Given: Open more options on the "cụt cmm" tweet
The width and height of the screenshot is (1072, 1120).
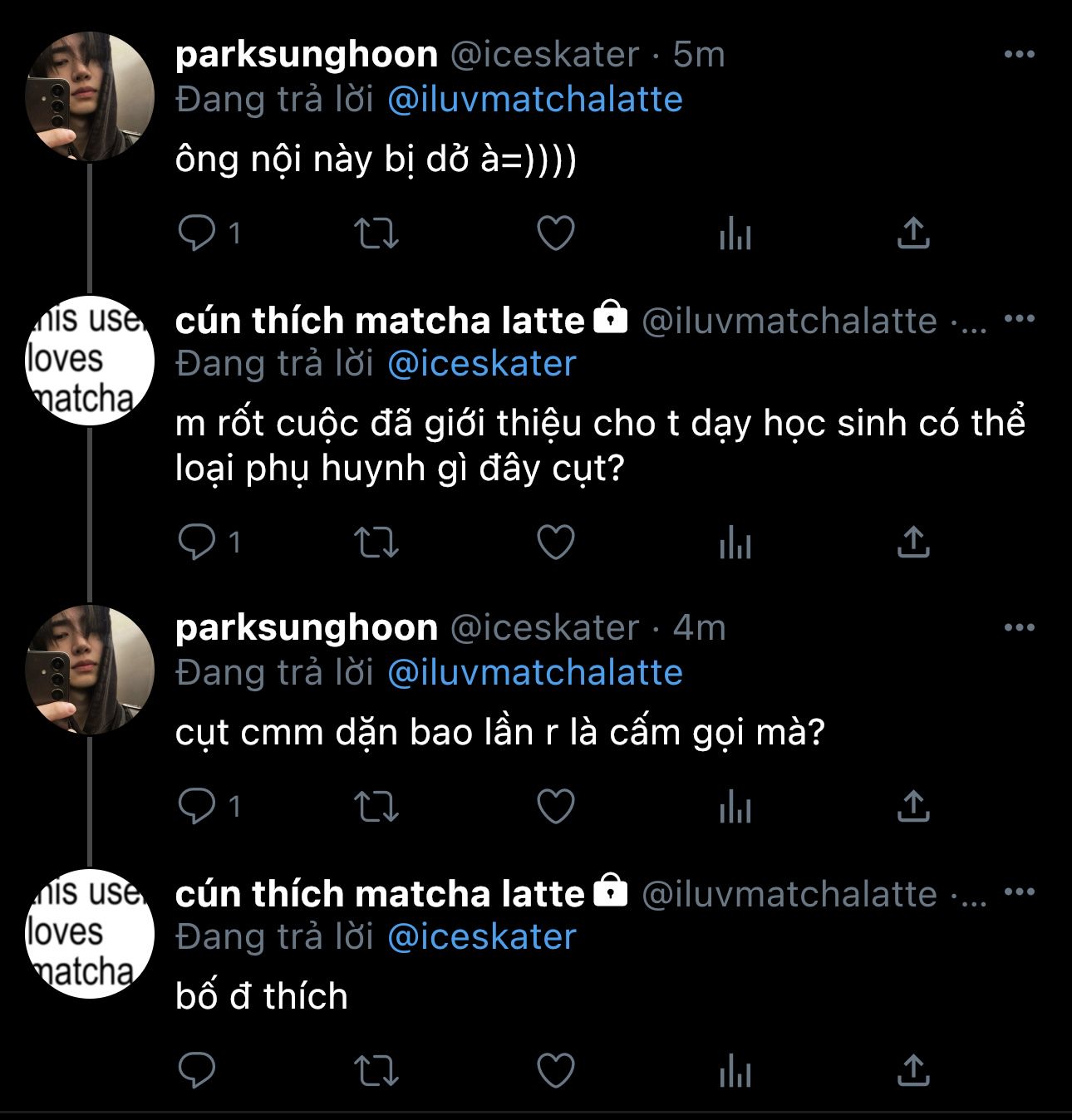Looking at the screenshot, I should 1020,628.
